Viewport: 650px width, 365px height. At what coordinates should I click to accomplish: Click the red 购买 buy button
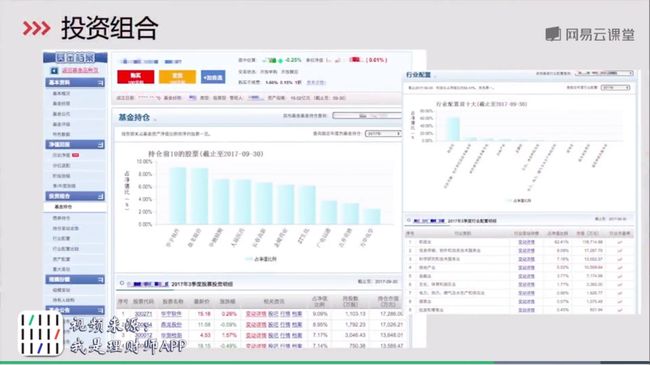pyautogui.click(x=136, y=77)
